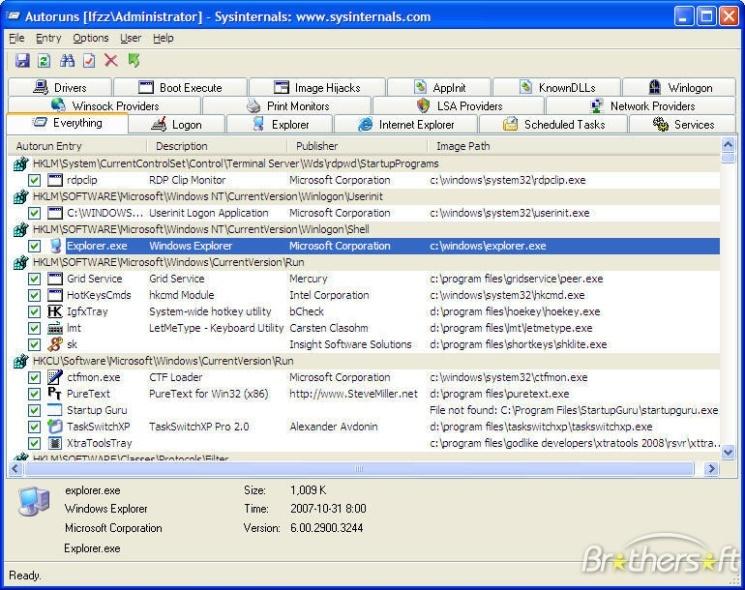Open the Options menu
This screenshot has height=590, width=745.
tap(90, 38)
